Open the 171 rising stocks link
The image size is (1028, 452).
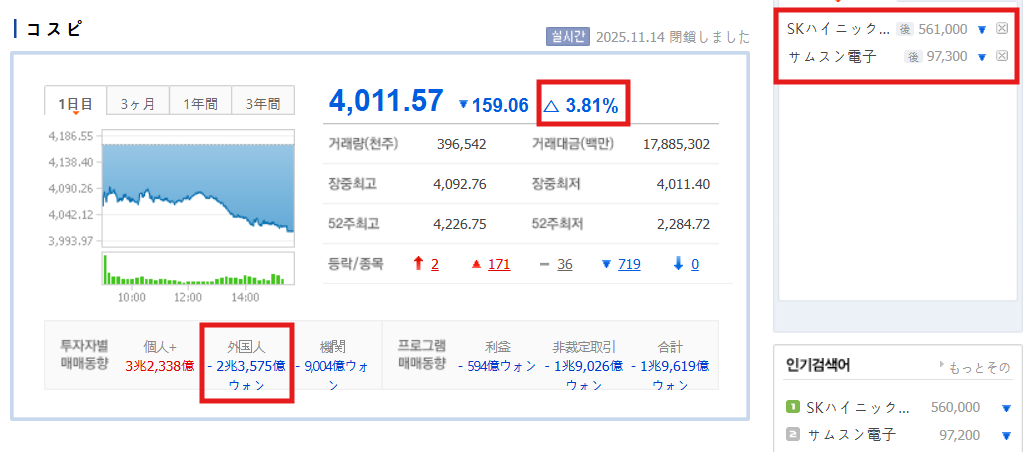click(x=499, y=264)
